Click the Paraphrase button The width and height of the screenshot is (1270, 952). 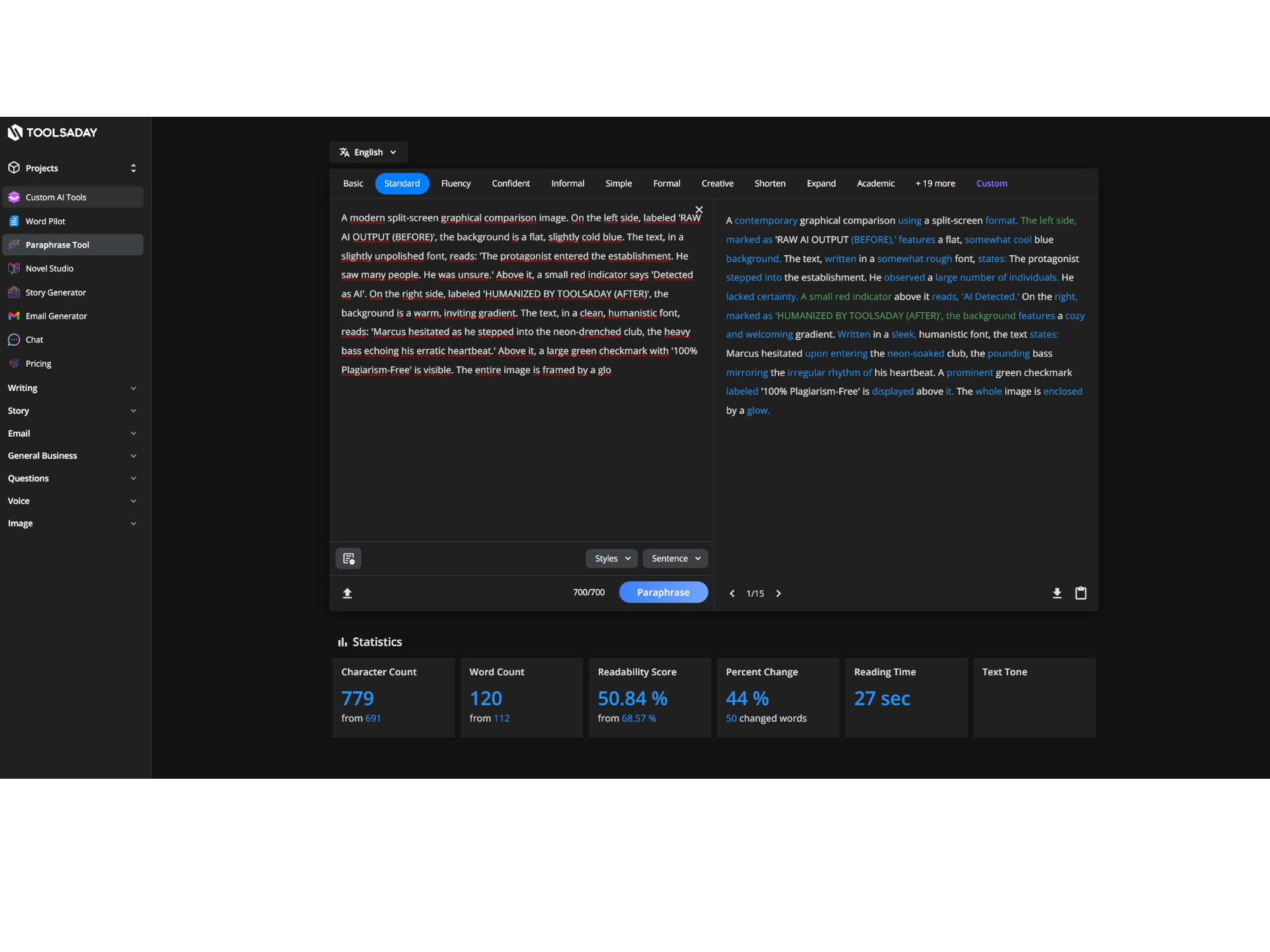coord(663,592)
